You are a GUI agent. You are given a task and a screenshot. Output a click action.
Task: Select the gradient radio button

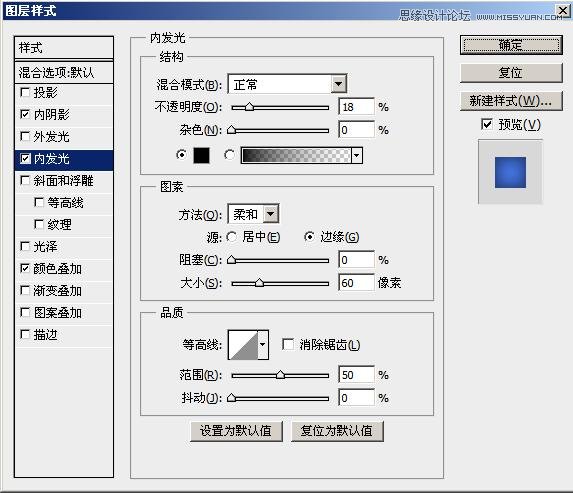(229, 155)
